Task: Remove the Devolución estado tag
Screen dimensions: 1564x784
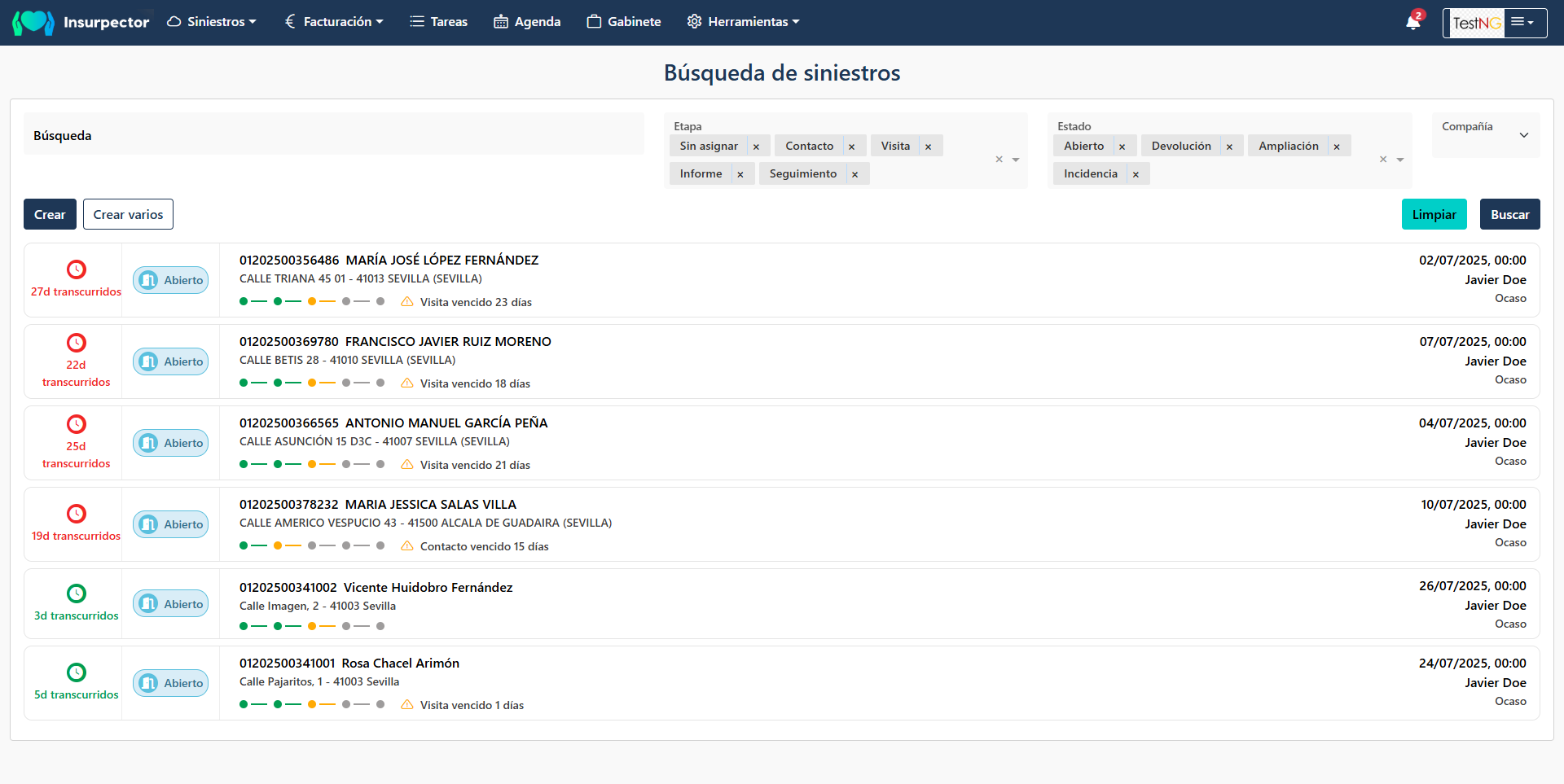Action: [1229, 147]
